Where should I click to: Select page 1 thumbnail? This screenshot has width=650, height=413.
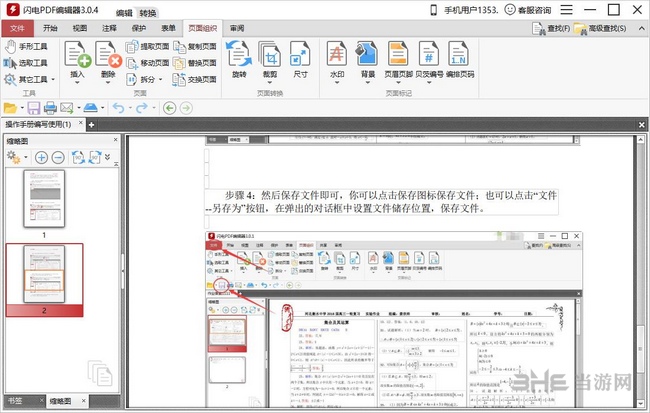pos(44,199)
